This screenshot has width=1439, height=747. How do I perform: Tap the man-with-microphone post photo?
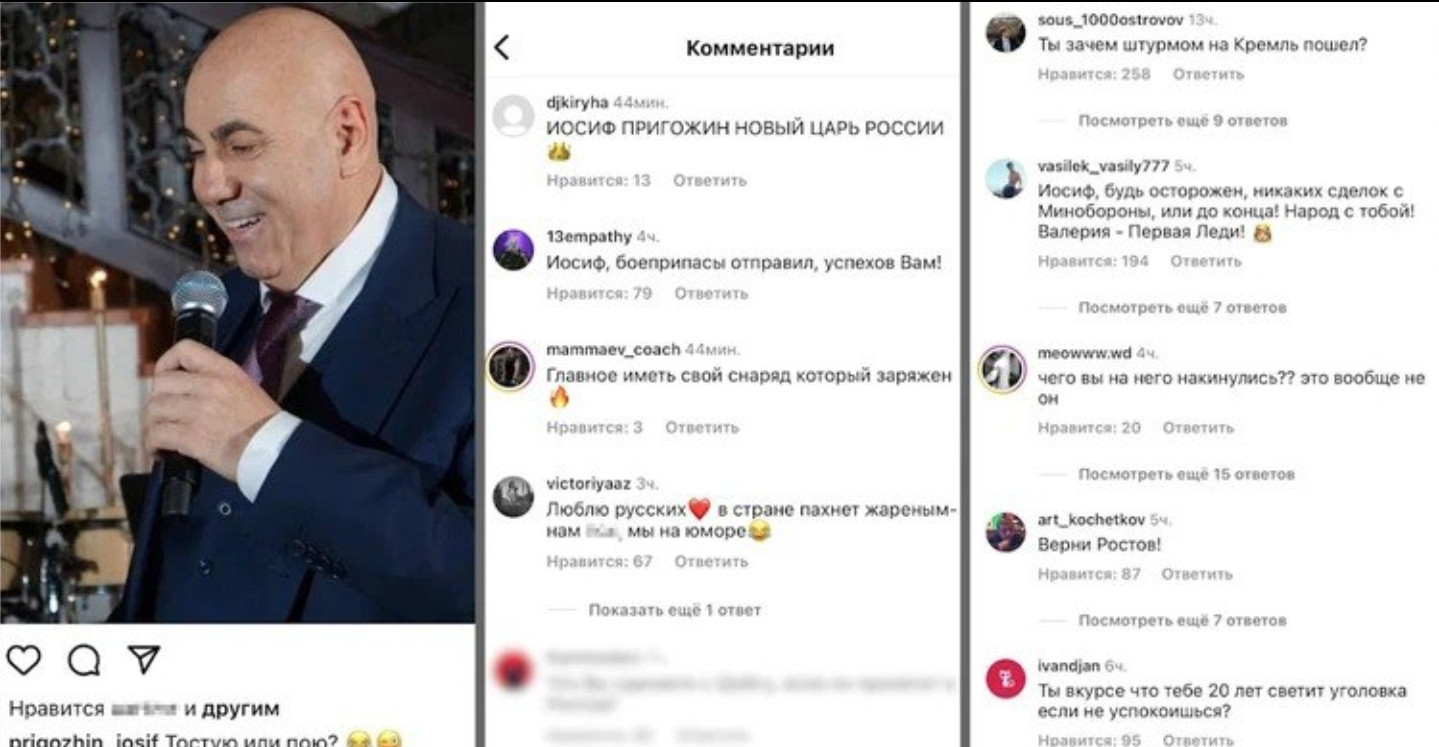click(x=237, y=312)
